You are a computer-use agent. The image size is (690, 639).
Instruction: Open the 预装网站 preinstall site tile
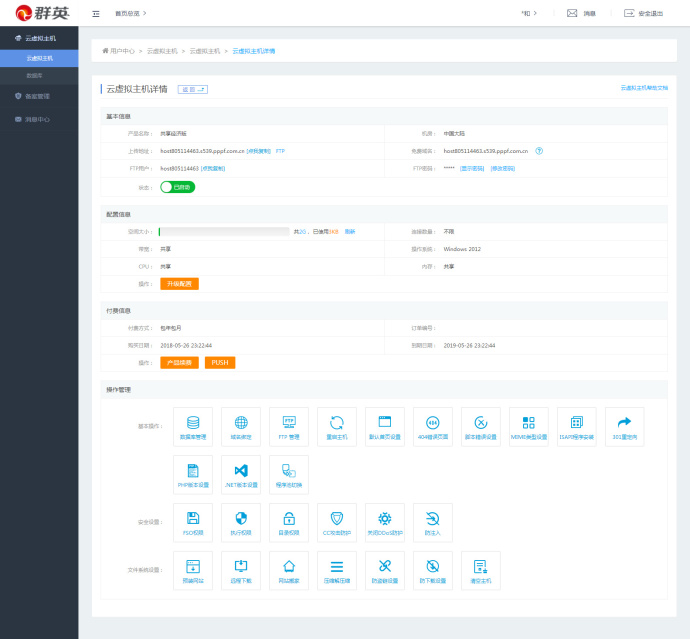pos(193,571)
